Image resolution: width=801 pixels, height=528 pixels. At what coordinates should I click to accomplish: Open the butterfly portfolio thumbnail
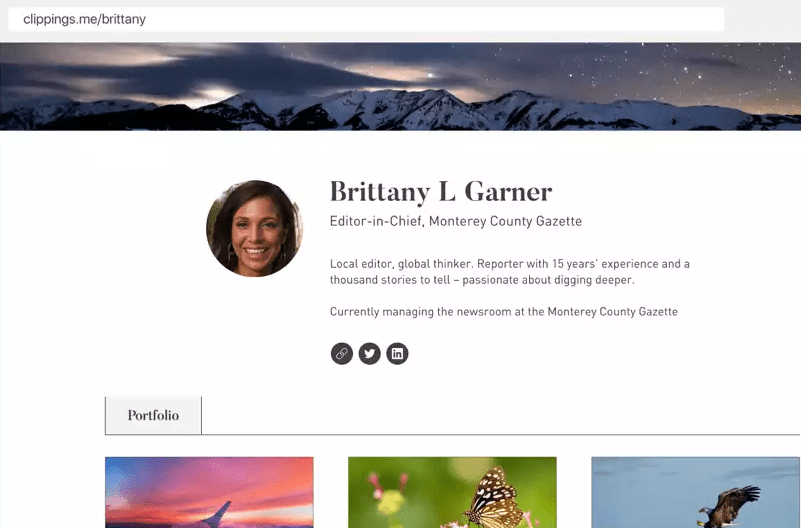pos(452,492)
